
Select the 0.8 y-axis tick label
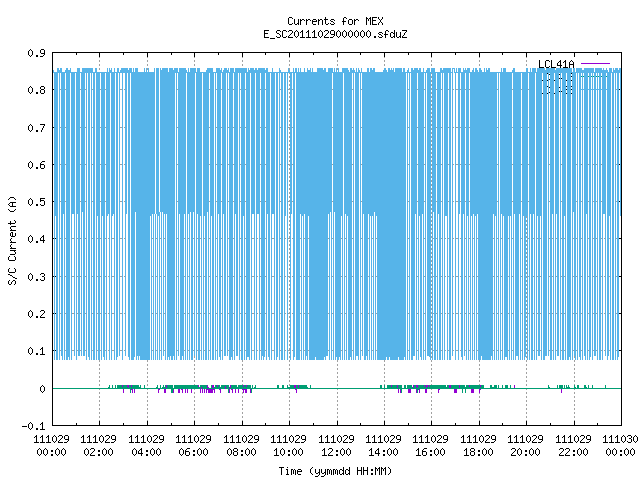[x=36, y=90]
